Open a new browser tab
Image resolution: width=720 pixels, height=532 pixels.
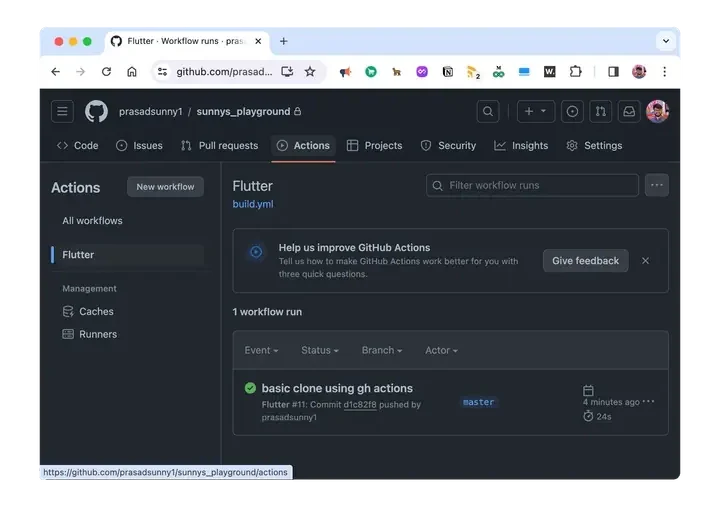click(284, 41)
